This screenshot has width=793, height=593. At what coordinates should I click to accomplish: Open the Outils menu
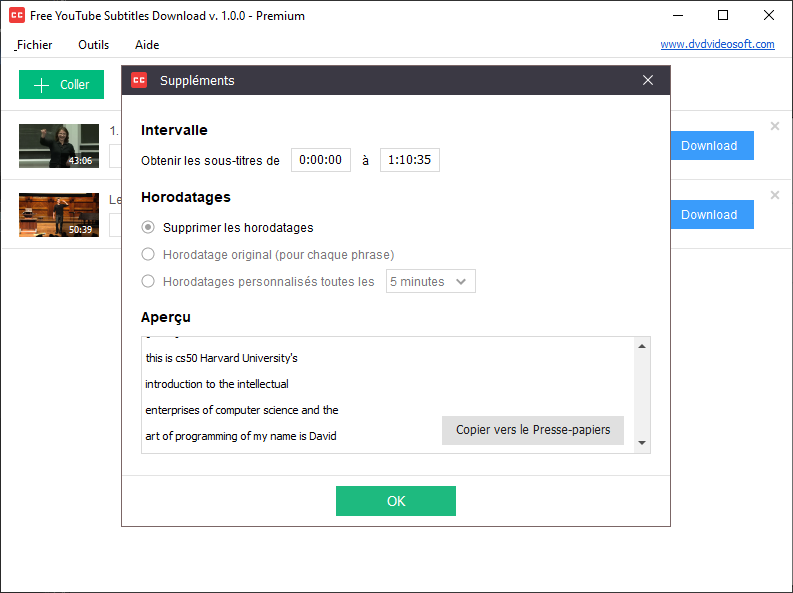click(94, 45)
